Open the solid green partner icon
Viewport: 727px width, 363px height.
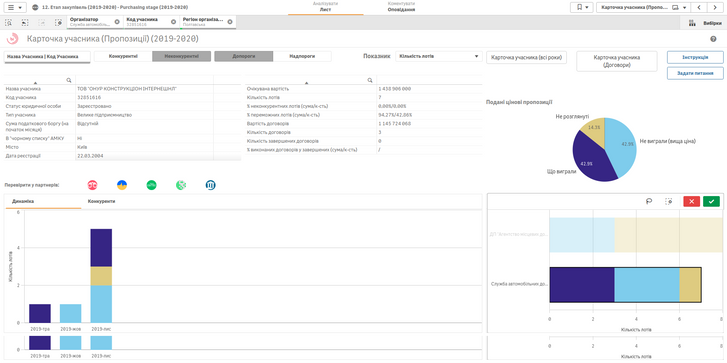(152, 185)
